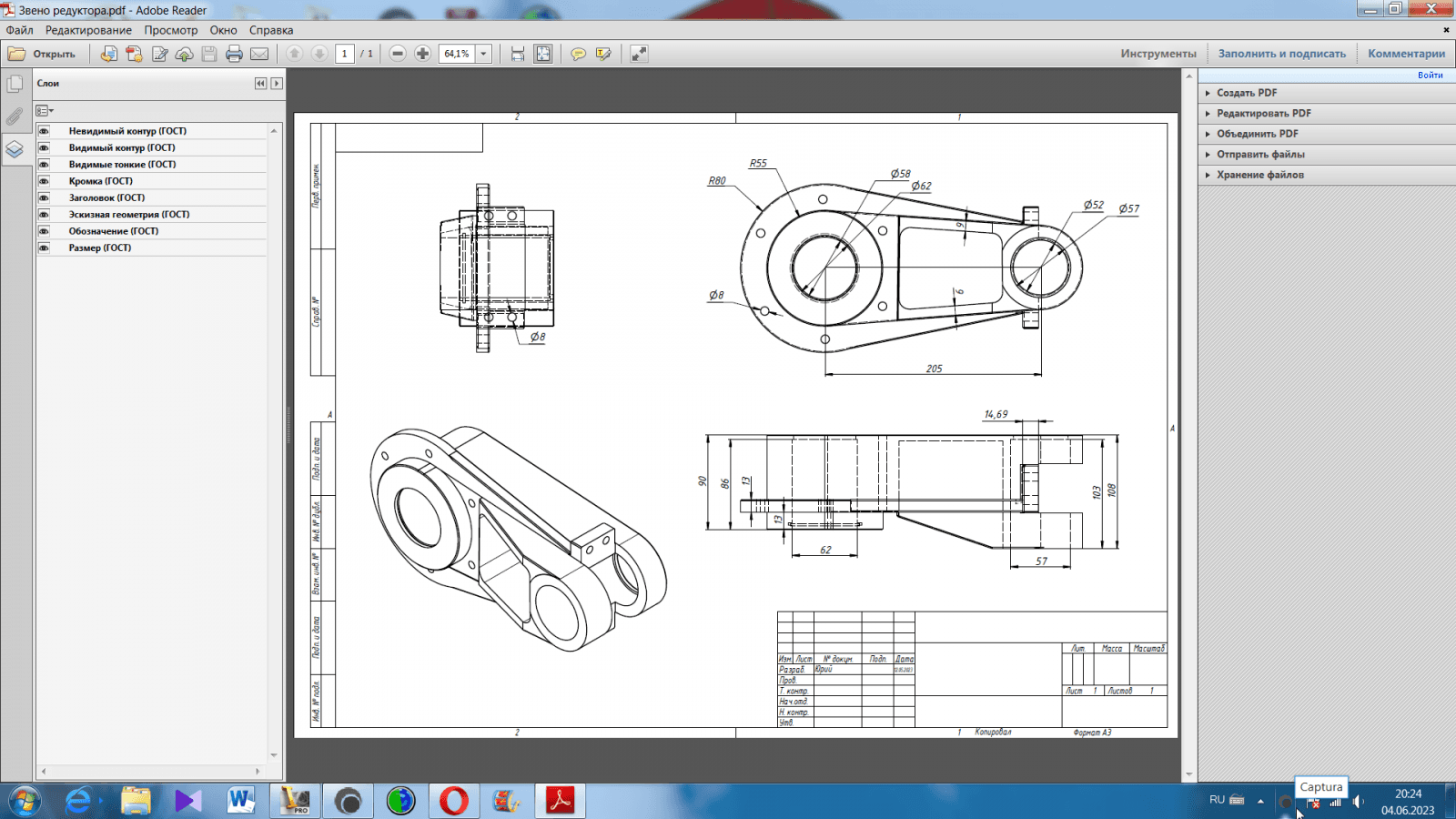1456x819 pixels.
Task: Click the zoom in plus button
Action: tap(422, 54)
